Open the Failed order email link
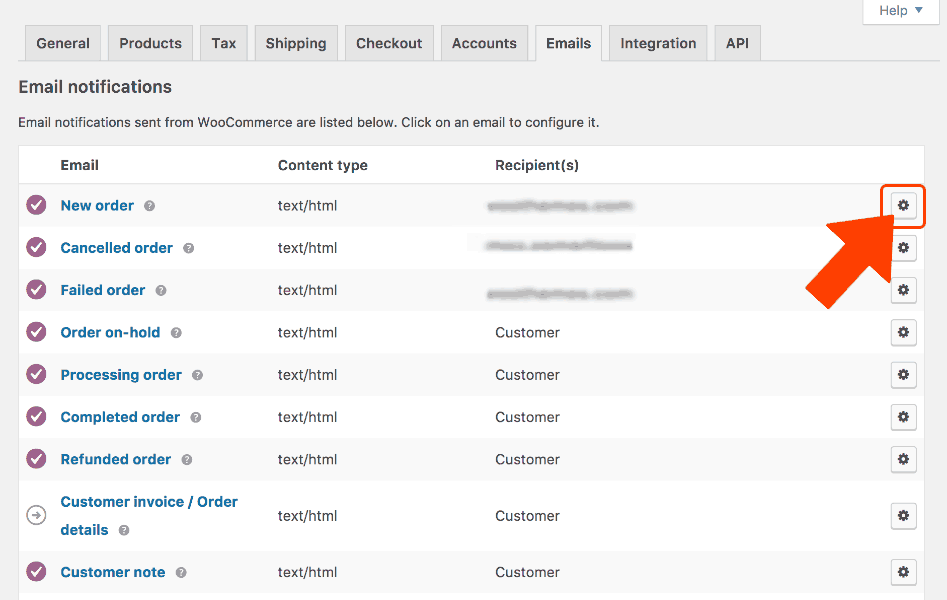Image resolution: width=947 pixels, height=600 pixels. coord(102,290)
